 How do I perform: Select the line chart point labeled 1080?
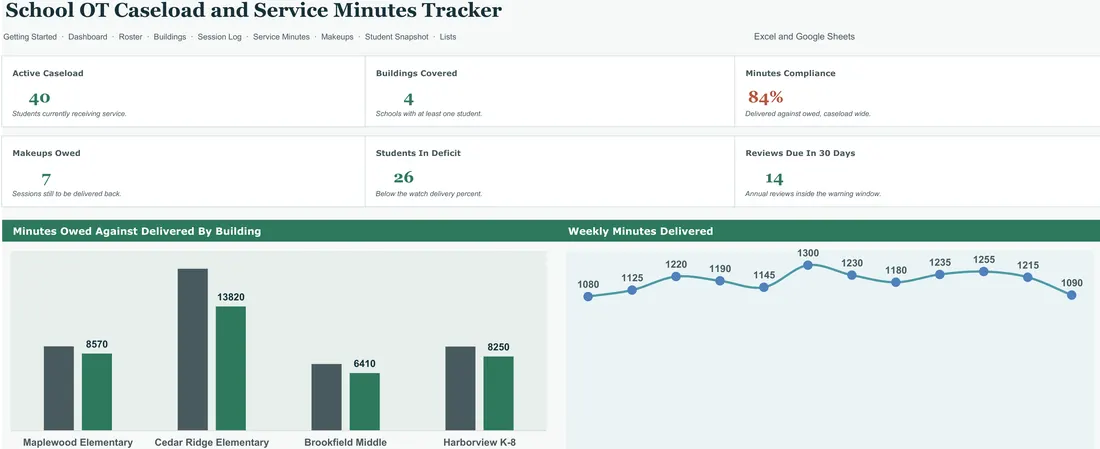click(588, 297)
